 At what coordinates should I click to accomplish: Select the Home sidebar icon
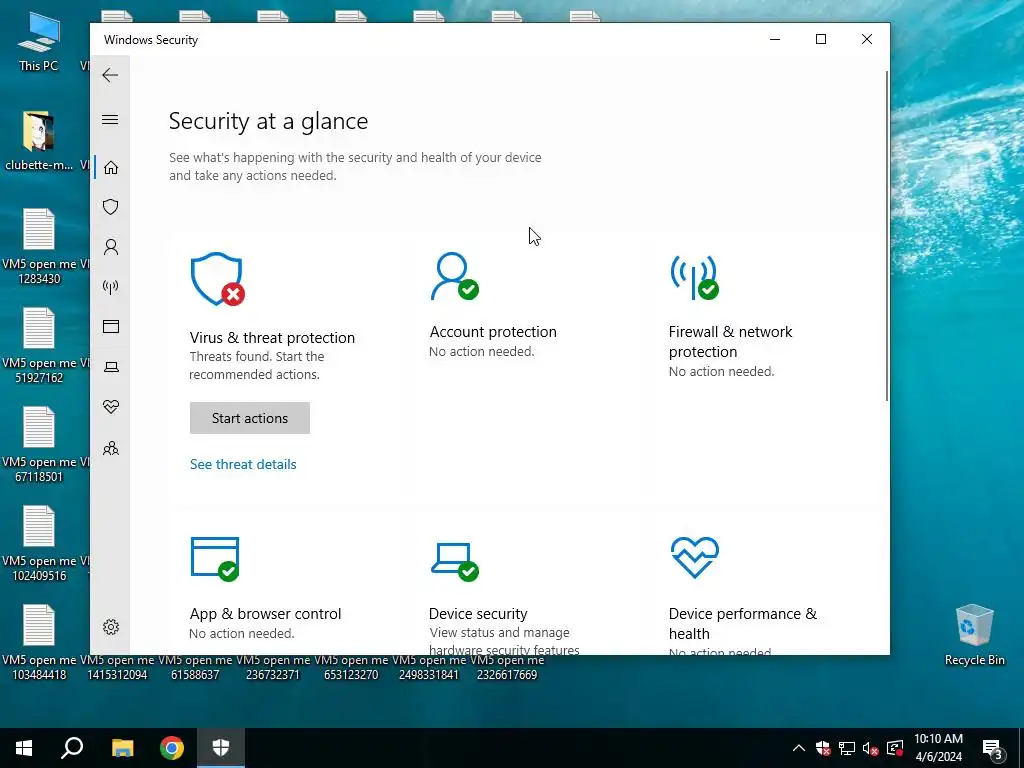point(111,168)
